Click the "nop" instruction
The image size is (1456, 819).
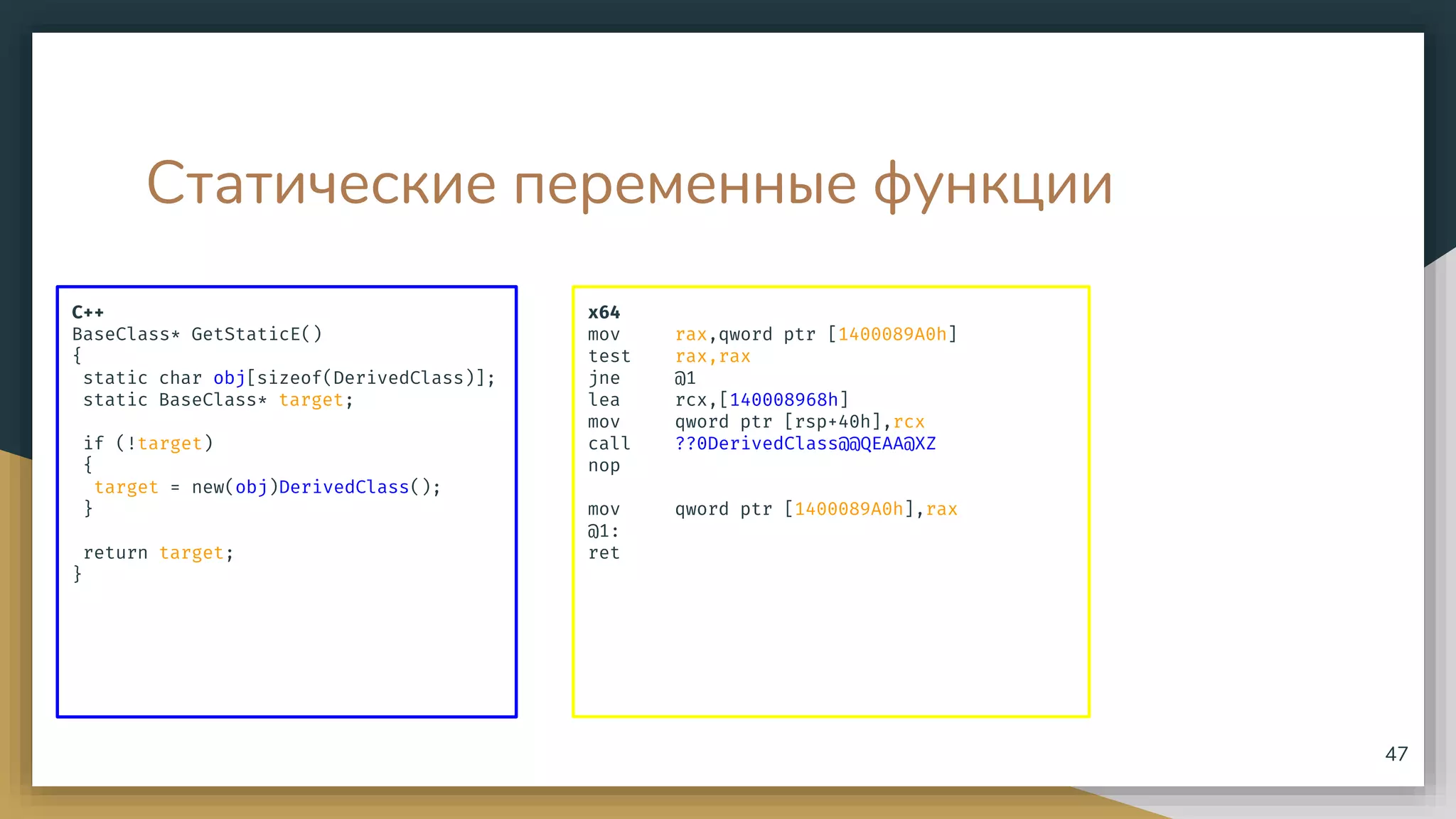tap(604, 466)
